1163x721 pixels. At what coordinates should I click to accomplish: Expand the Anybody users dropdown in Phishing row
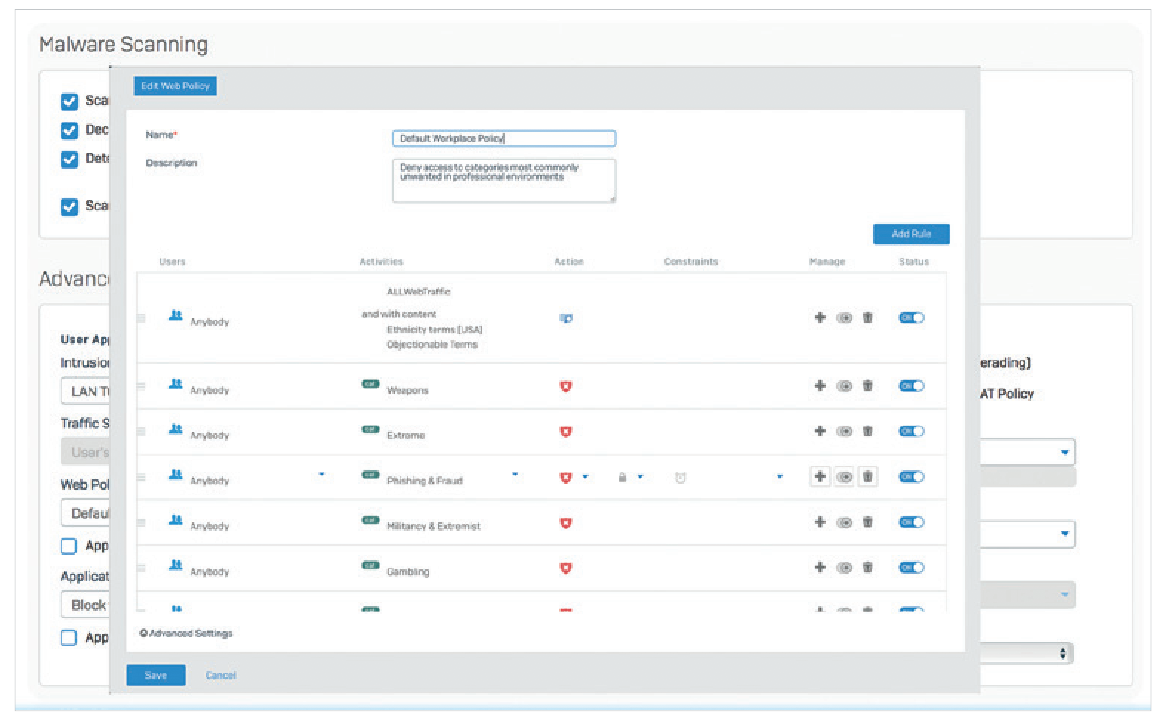(321, 474)
